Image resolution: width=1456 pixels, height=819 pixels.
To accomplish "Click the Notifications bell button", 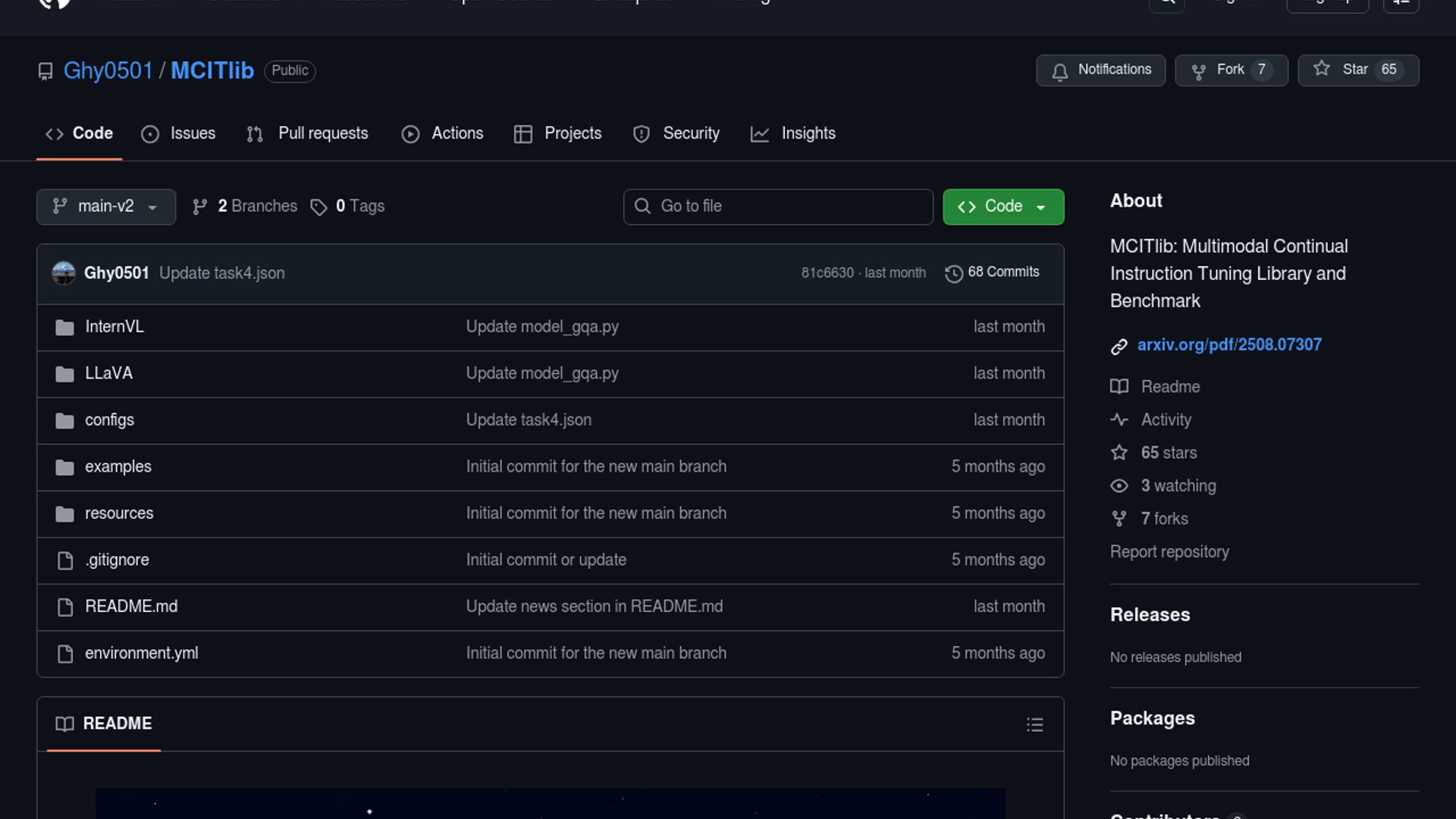I will click(x=1100, y=70).
